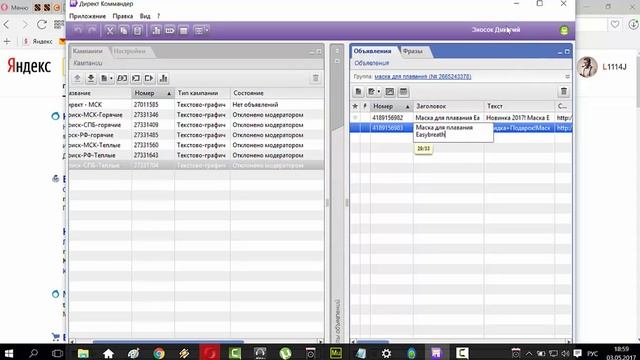640x360 pixels.
Task: Select campaign row numbered 27331643
Action: [196, 156]
